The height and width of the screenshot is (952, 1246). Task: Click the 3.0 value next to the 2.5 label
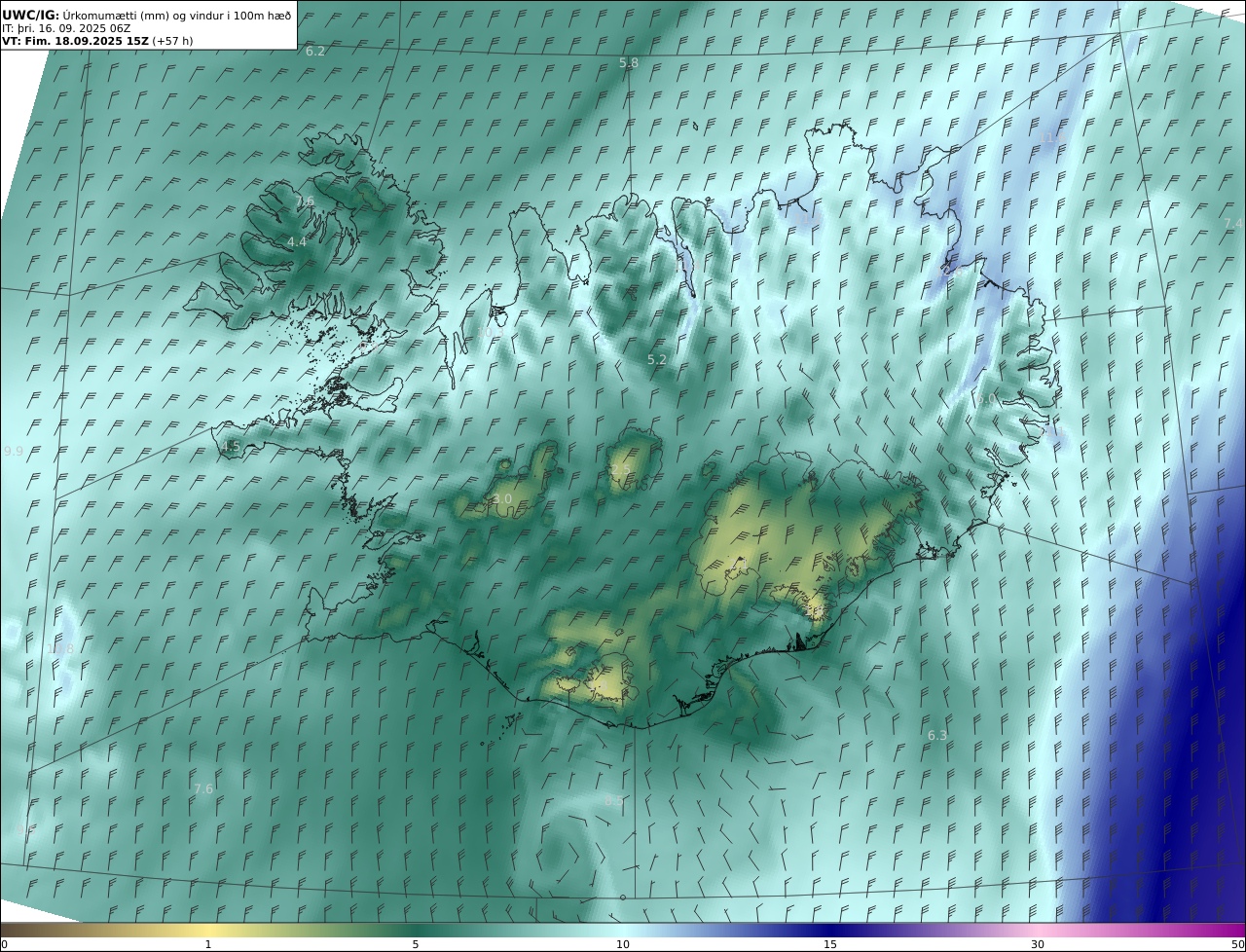click(x=502, y=498)
